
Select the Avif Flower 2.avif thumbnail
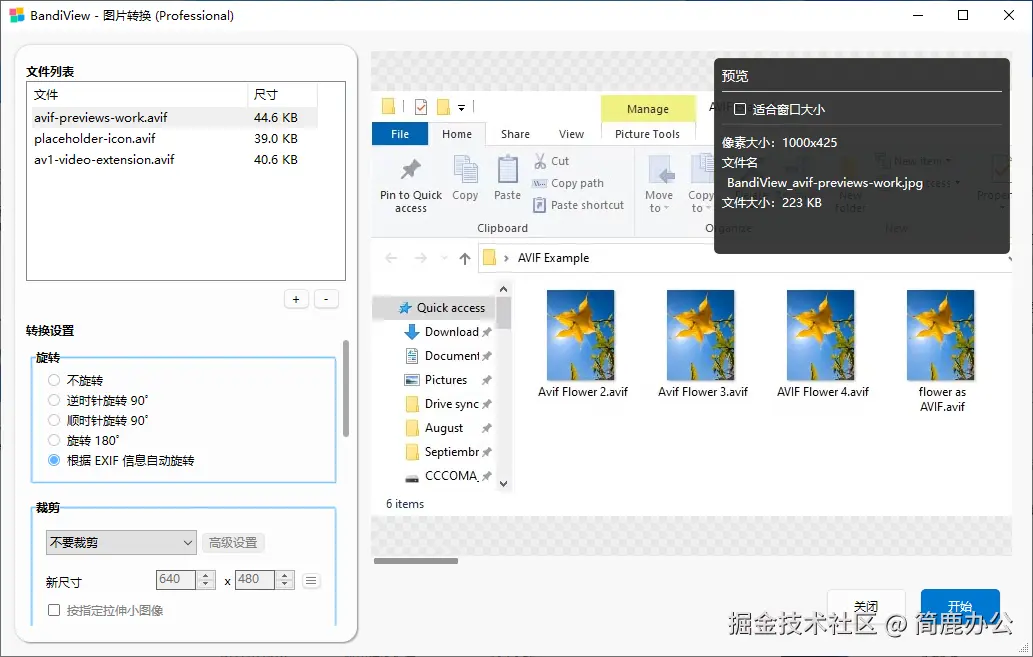tap(581, 335)
